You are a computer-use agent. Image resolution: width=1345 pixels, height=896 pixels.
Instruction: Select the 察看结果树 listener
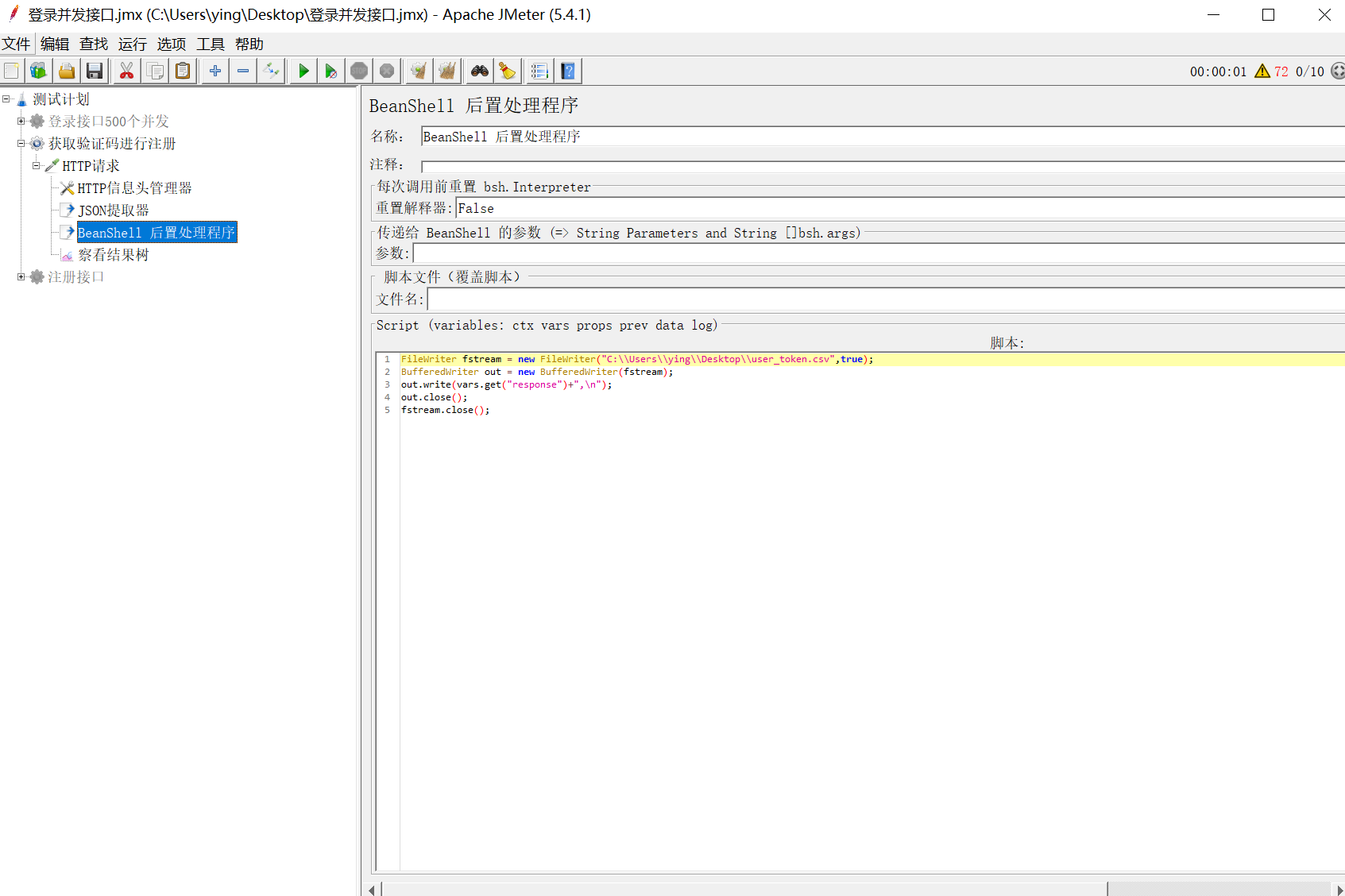tap(114, 255)
